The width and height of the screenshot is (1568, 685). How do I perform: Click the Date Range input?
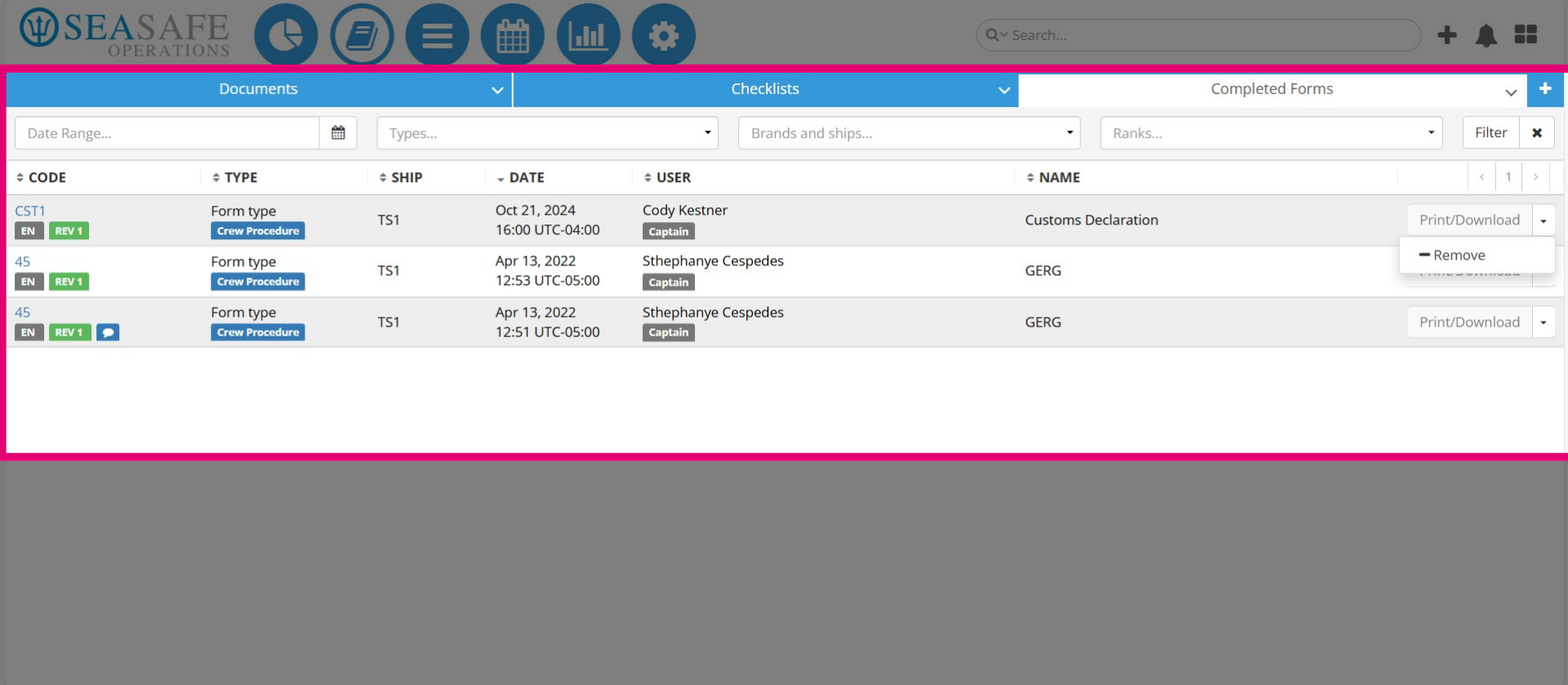click(x=167, y=133)
